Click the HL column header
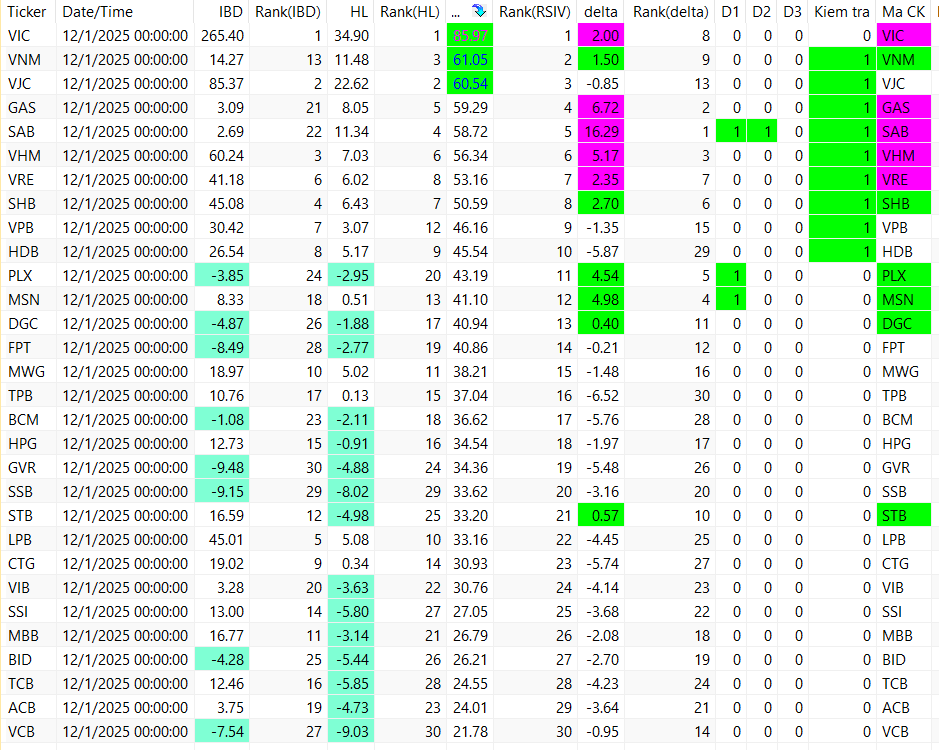 pos(359,11)
